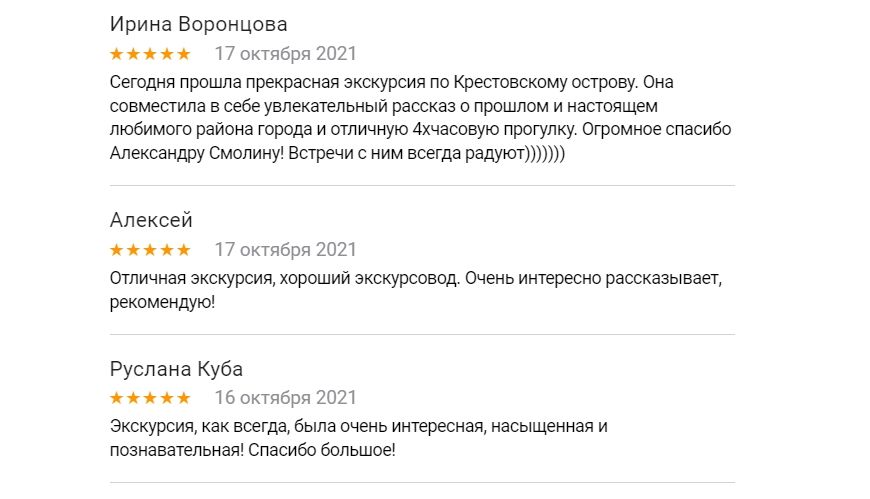Click the third star in Ирина Воронцова's rating

pyautogui.click(x=150, y=54)
